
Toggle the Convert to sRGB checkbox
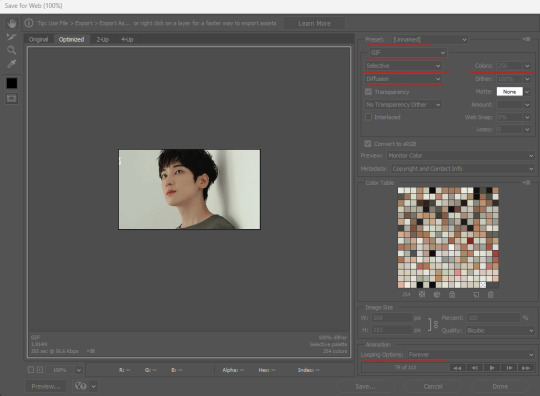368,144
